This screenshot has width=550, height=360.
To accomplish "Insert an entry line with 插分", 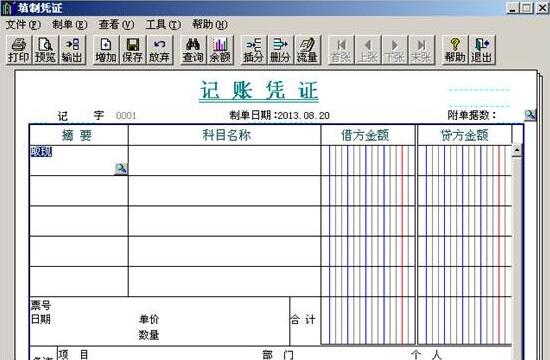I will pos(254,50).
